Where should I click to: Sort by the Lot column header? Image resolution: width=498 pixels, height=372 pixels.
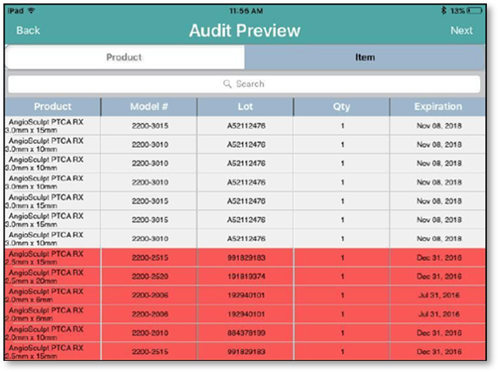(x=245, y=107)
